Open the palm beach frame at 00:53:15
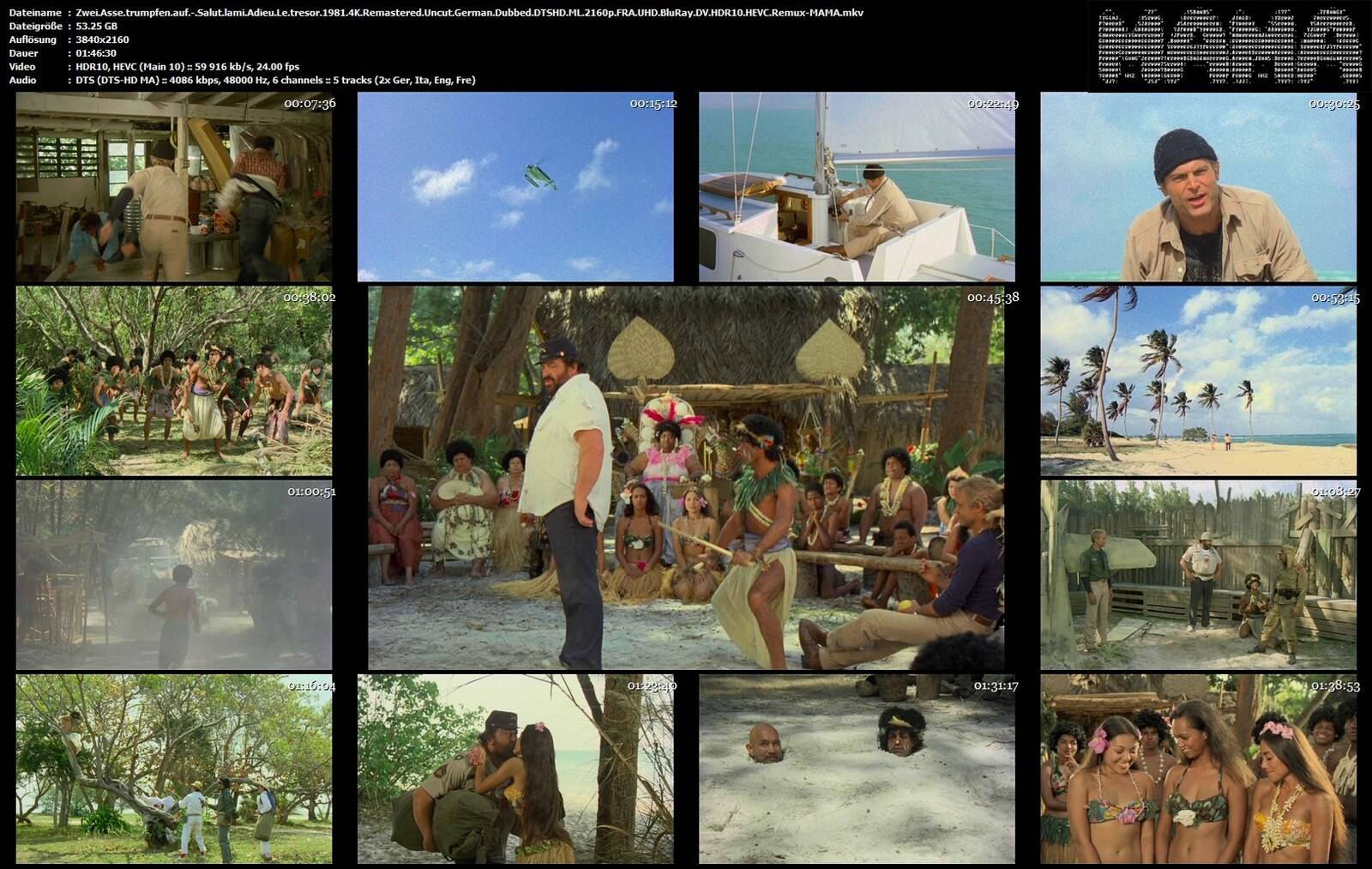Image resolution: width=1372 pixels, height=869 pixels. click(1199, 381)
